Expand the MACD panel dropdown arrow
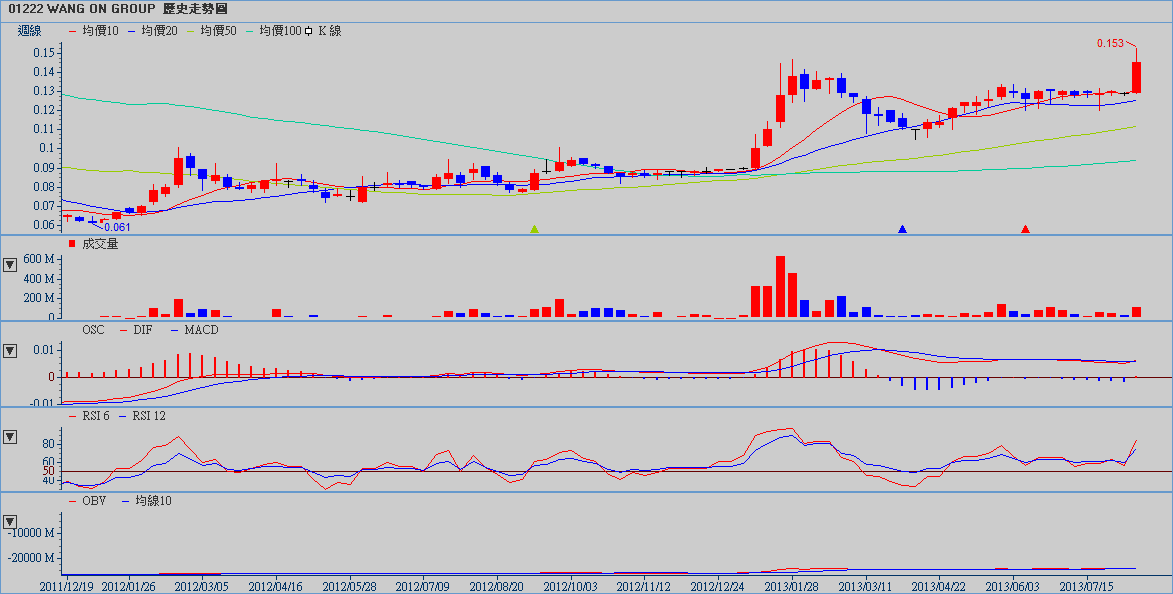 [10, 351]
